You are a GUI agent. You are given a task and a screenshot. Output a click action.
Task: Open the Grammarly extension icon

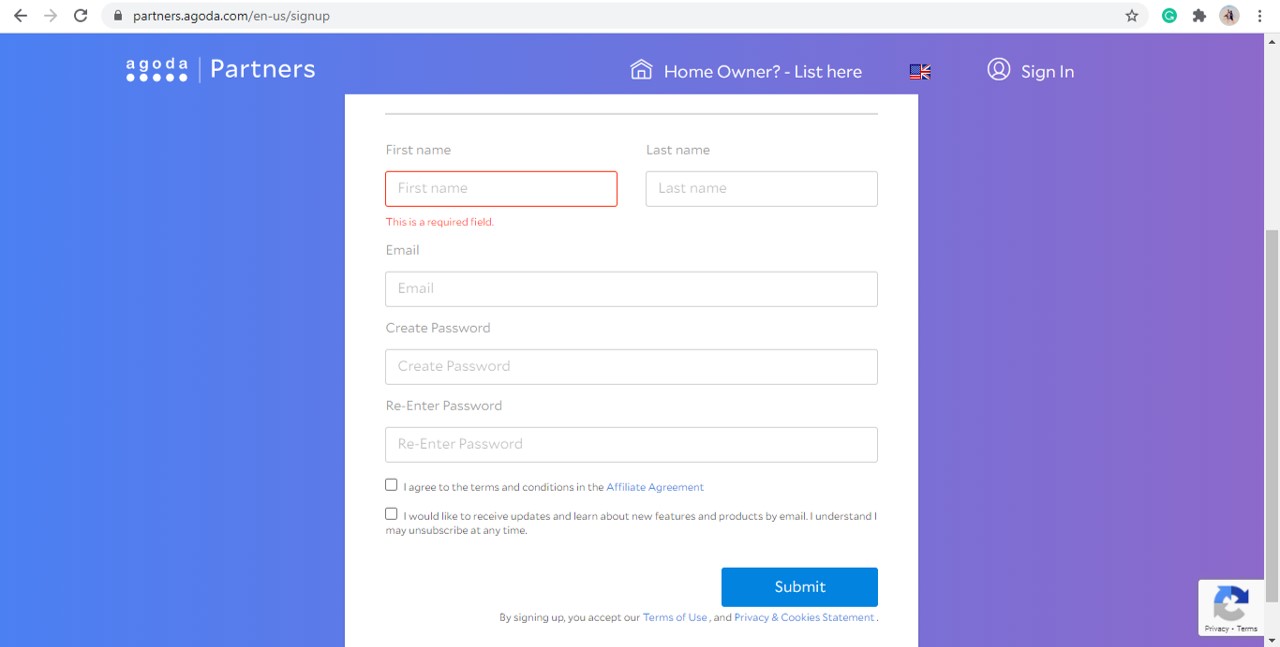1169,16
